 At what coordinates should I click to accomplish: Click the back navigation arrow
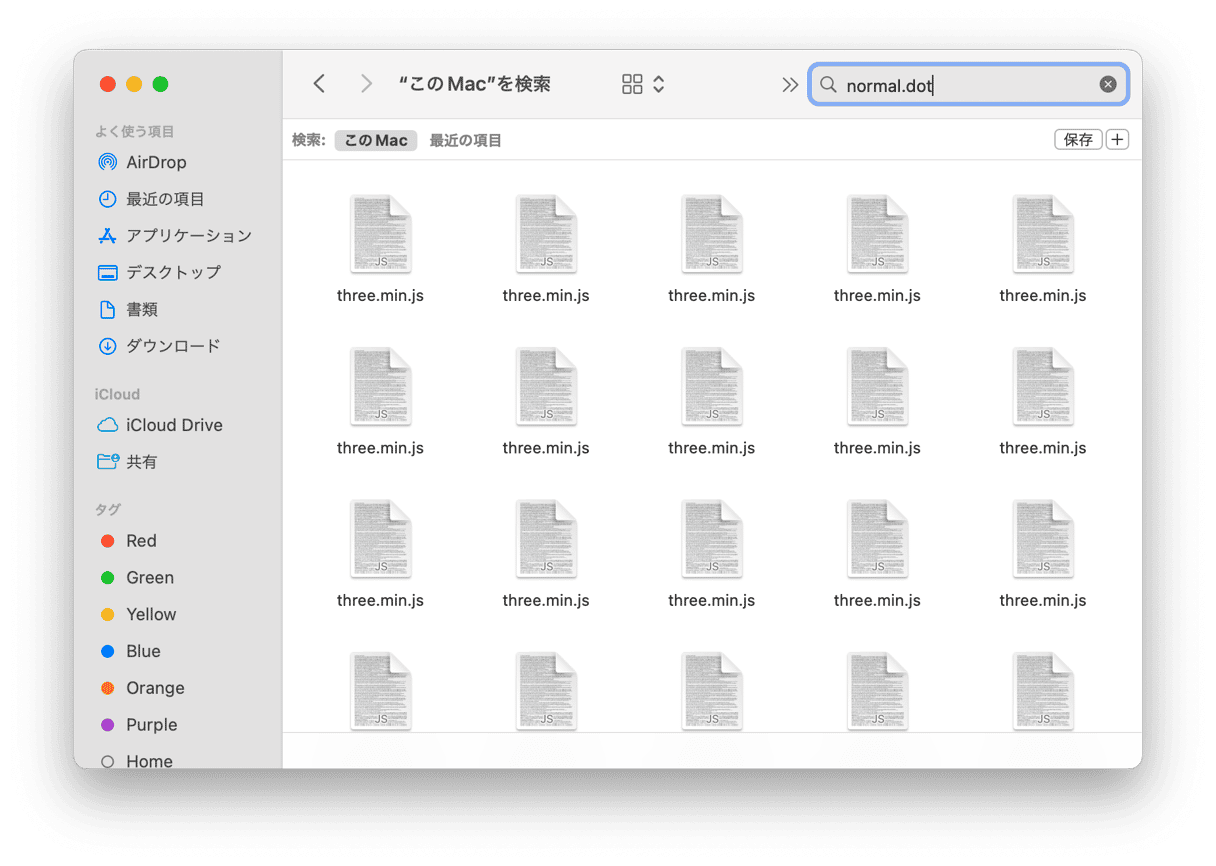319,84
